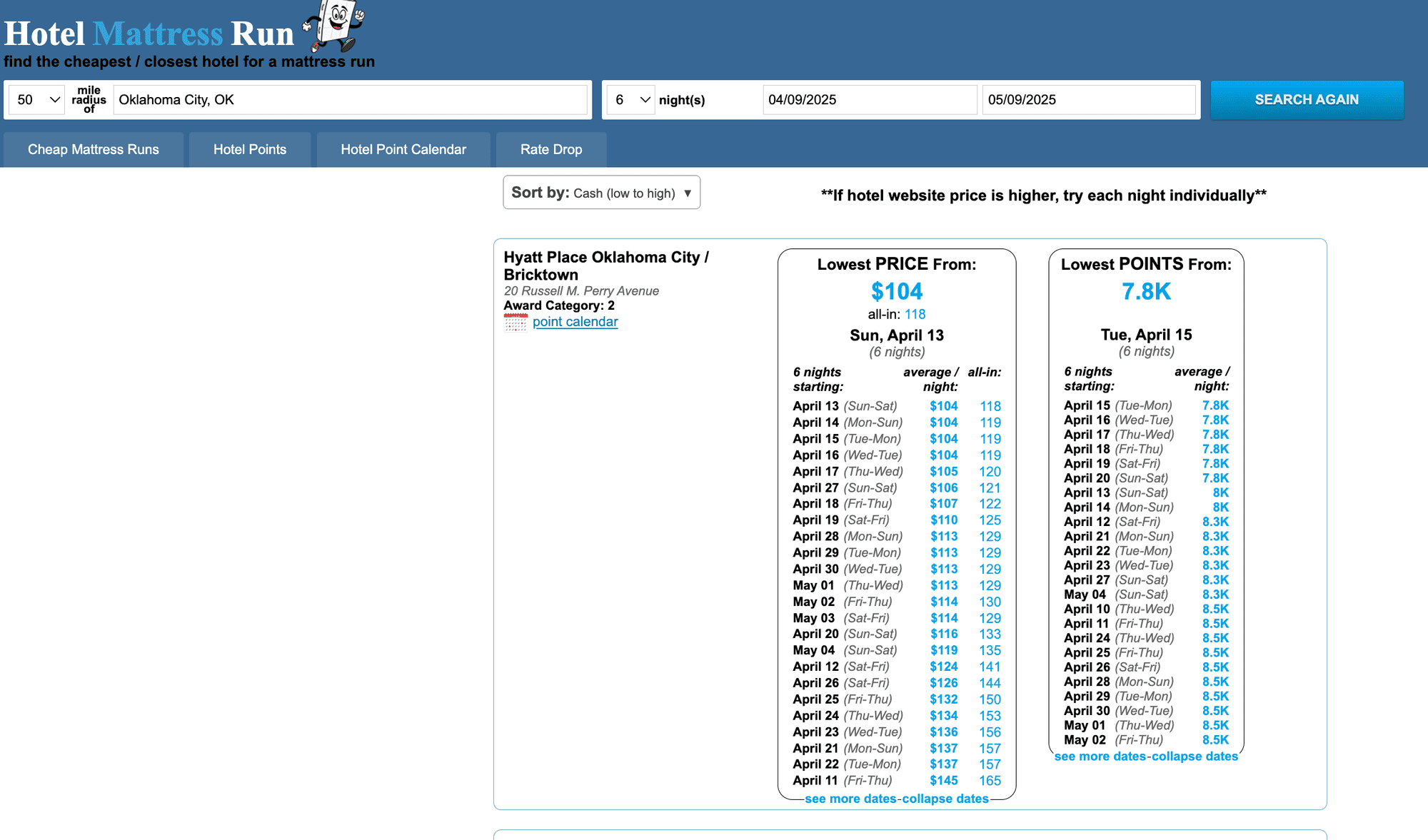Image resolution: width=1428 pixels, height=840 pixels.
Task: Click 7.8K points for April 15 (Tue-Mon)
Action: click(1215, 405)
